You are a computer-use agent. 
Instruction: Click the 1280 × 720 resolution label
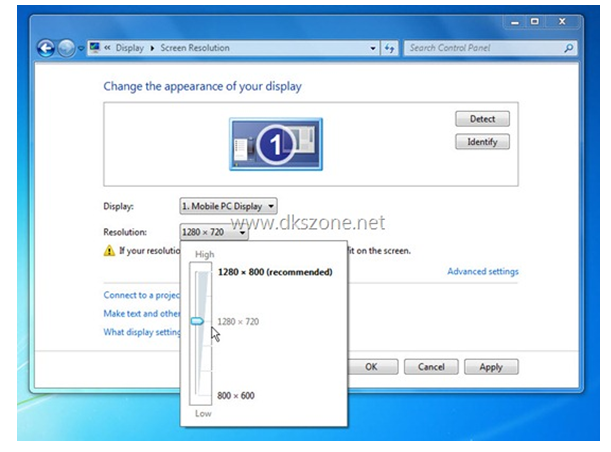click(x=238, y=321)
